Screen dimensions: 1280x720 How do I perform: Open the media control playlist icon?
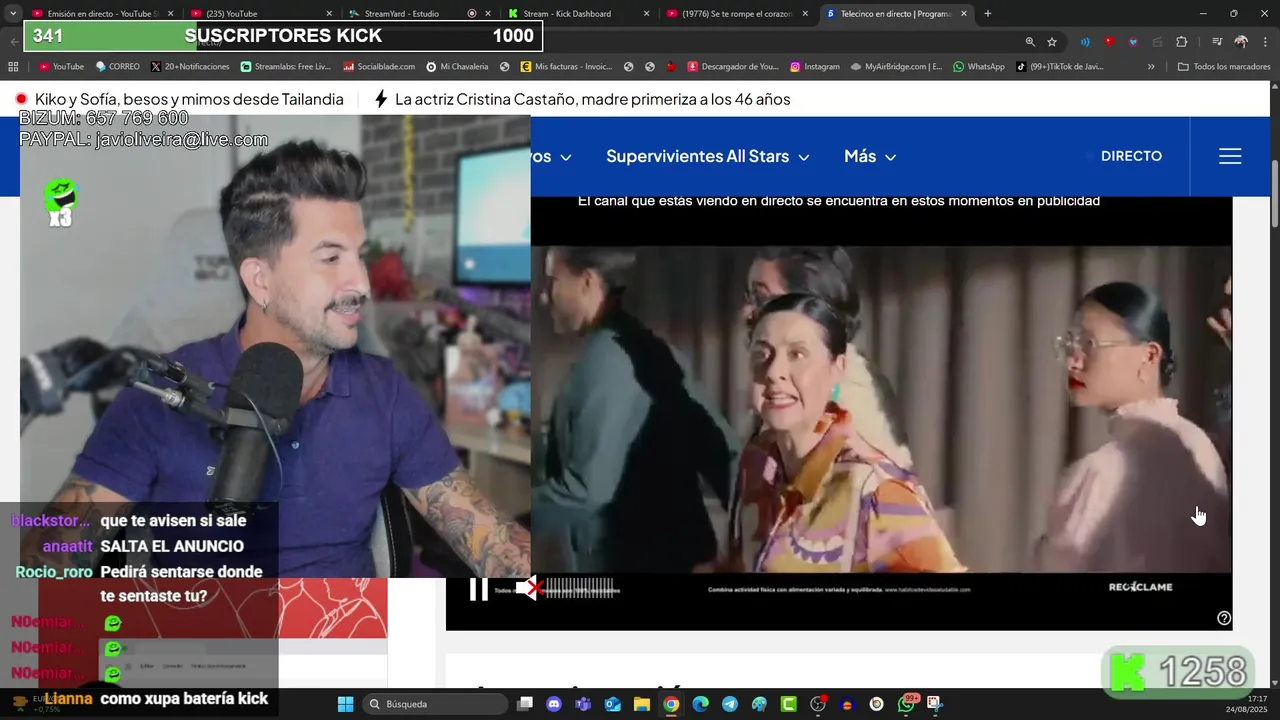point(1217,42)
